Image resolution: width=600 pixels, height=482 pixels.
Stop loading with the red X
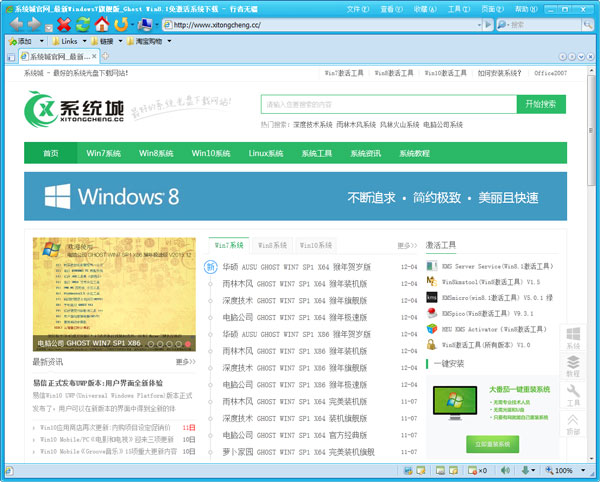pos(64,24)
